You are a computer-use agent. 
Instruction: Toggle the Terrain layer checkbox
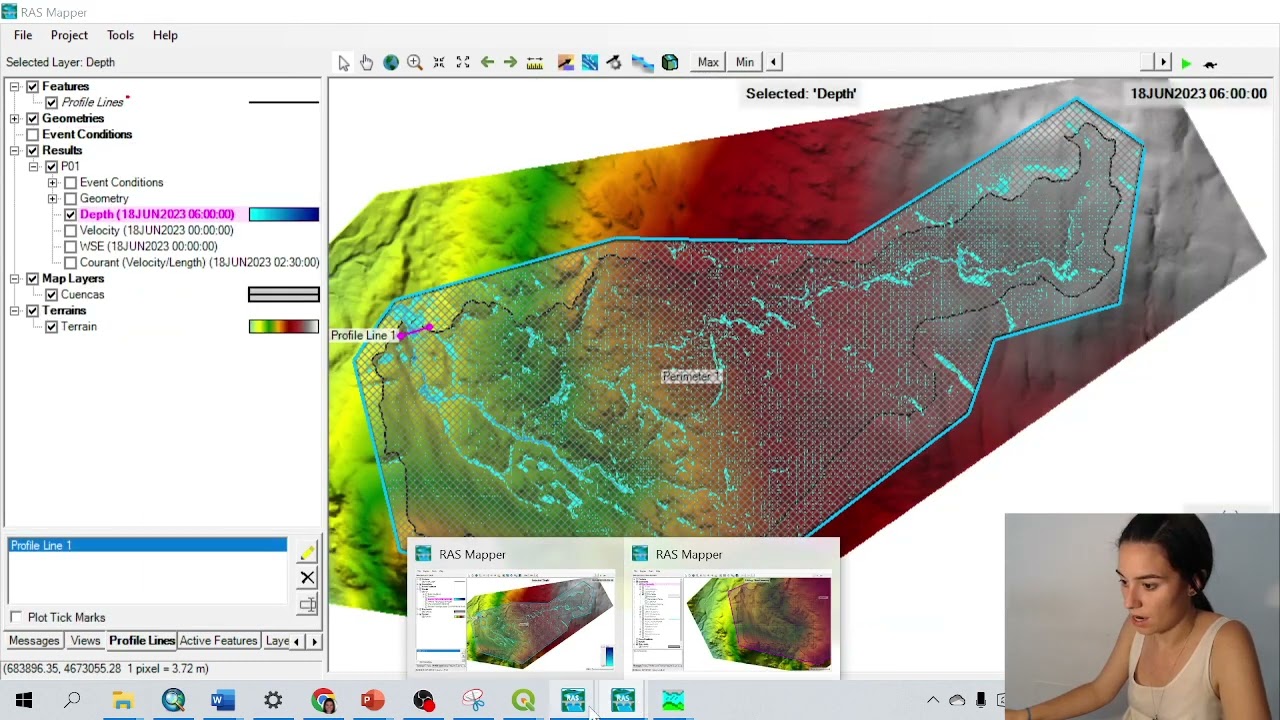52,327
